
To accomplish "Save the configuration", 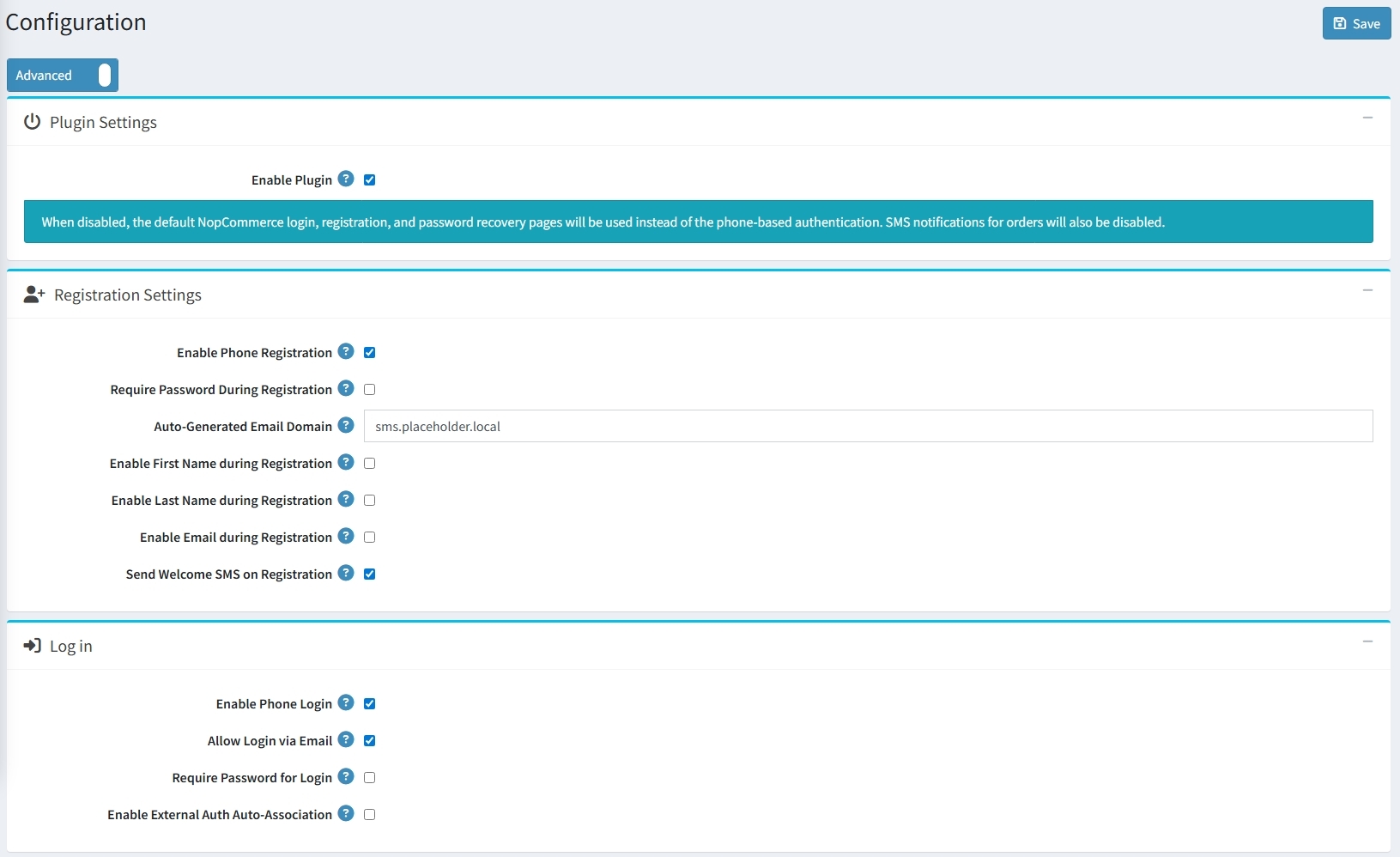I will (x=1356, y=24).
